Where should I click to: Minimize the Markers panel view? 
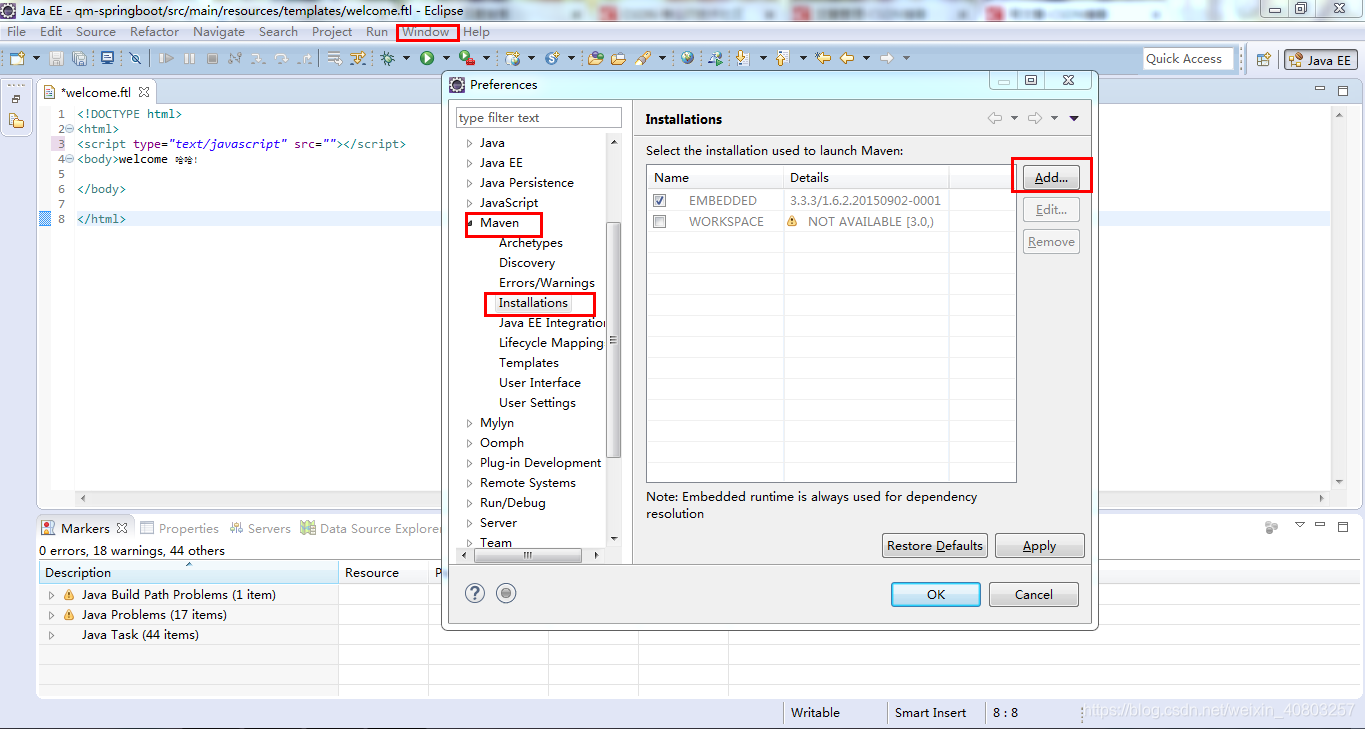tap(1322, 526)
